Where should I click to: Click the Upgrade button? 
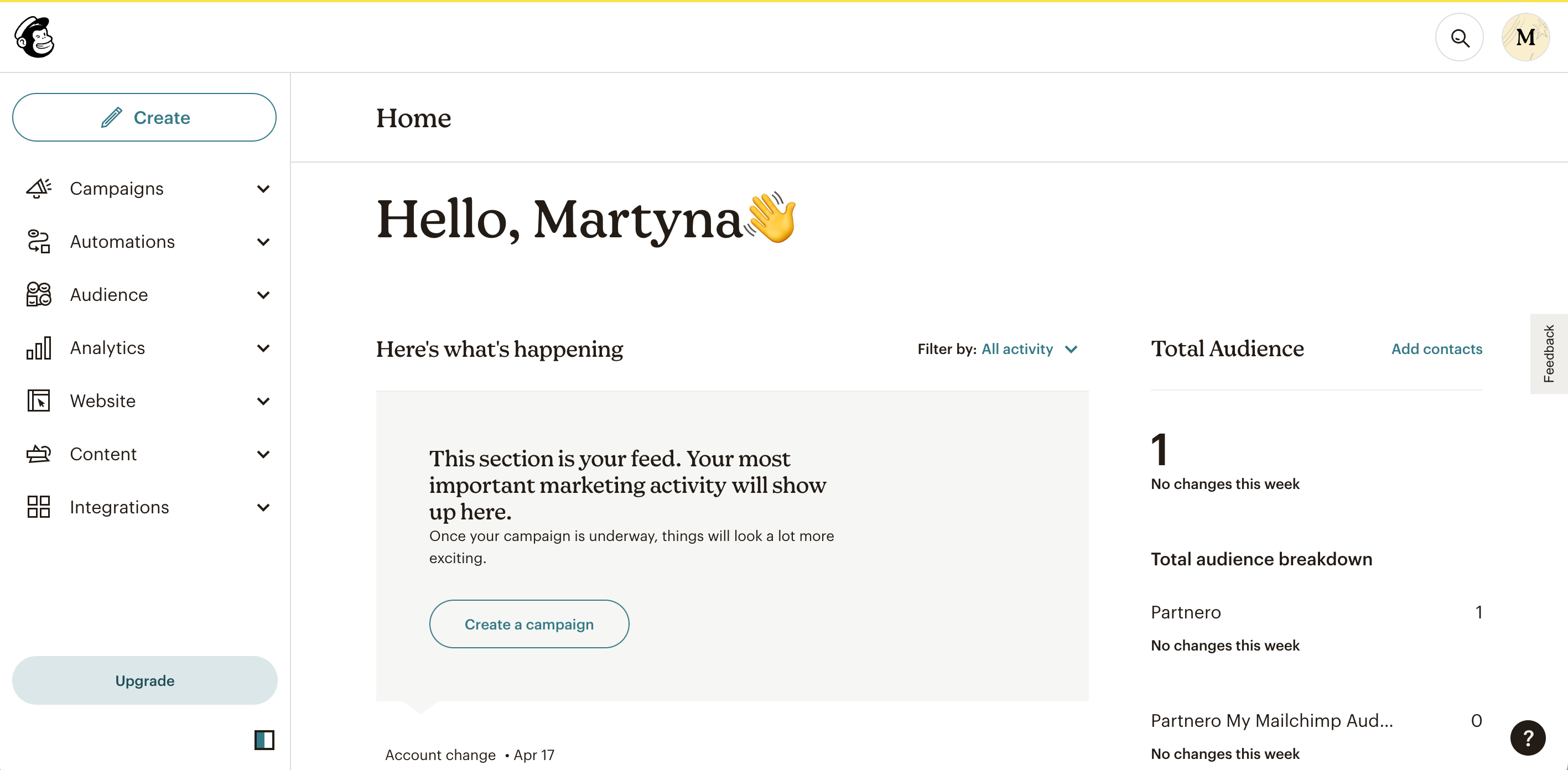pos(145,680)
